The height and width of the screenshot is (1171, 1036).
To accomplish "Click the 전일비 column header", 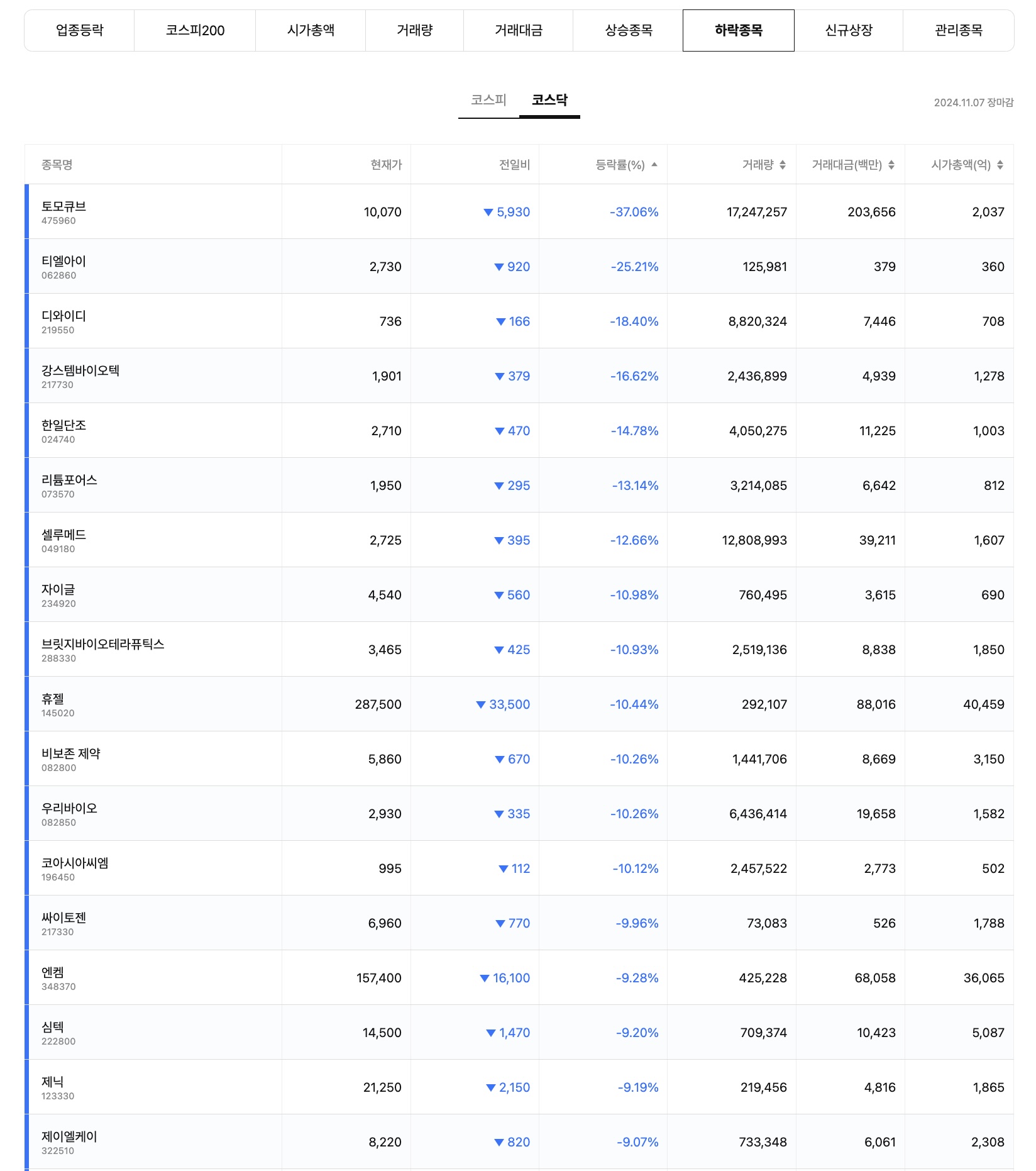I will [x=515, y=165].
